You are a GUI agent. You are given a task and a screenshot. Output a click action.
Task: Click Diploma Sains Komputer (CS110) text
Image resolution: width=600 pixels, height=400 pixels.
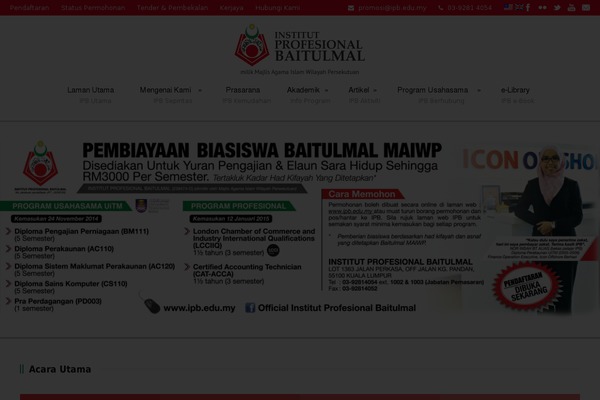(x=71, y=284)
